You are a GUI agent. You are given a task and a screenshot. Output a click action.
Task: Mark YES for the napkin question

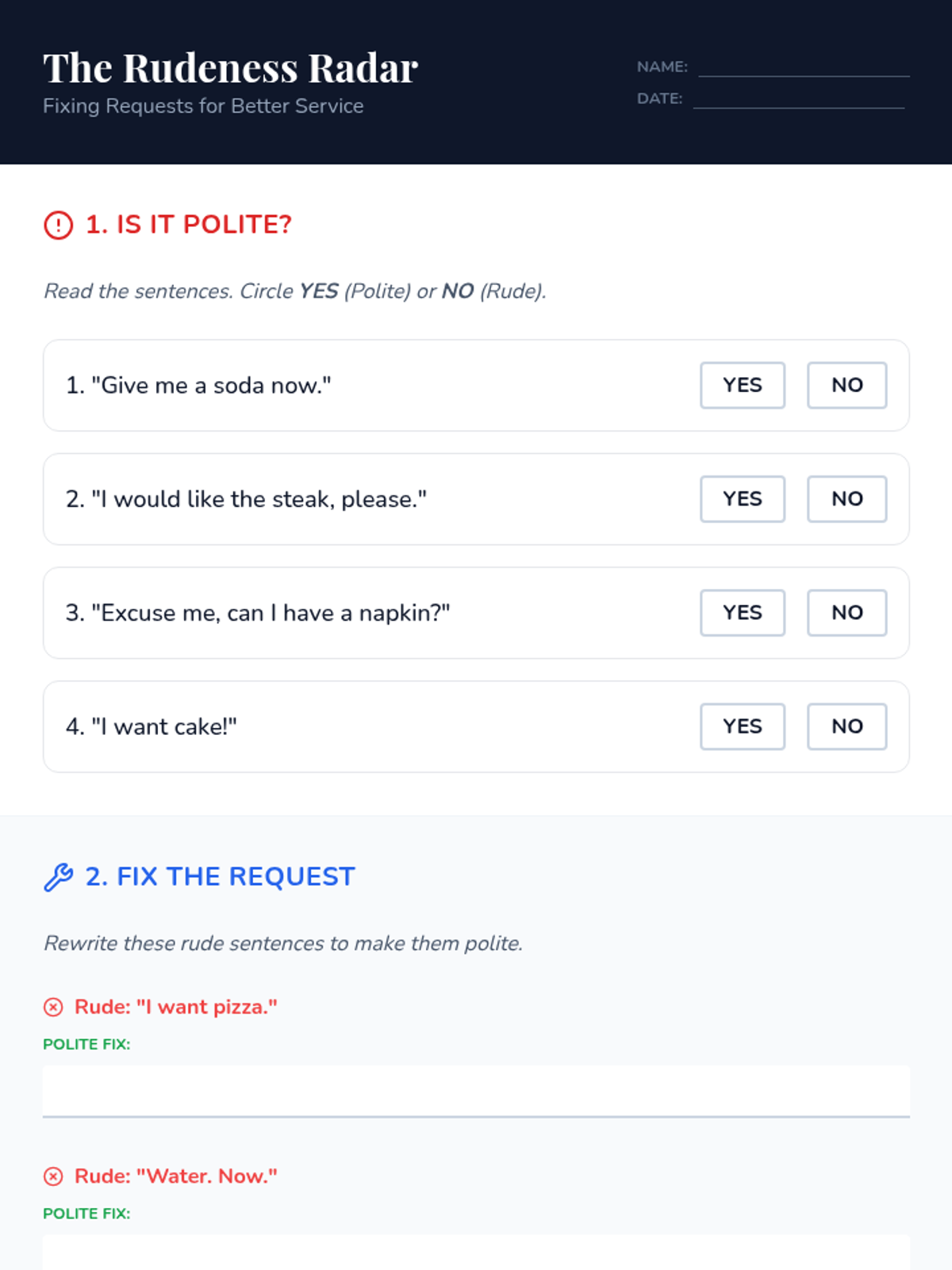coord(742,613)
